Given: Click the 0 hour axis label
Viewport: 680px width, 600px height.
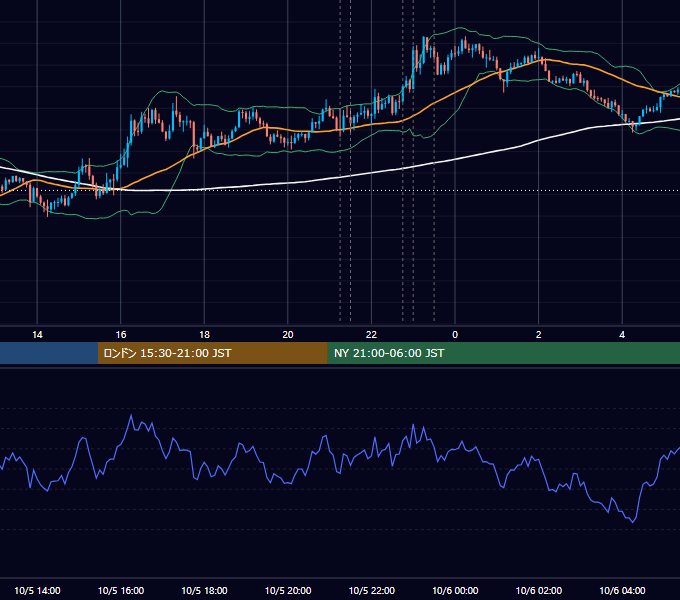Looking at the screenshot, I should [x=455, y=335].
